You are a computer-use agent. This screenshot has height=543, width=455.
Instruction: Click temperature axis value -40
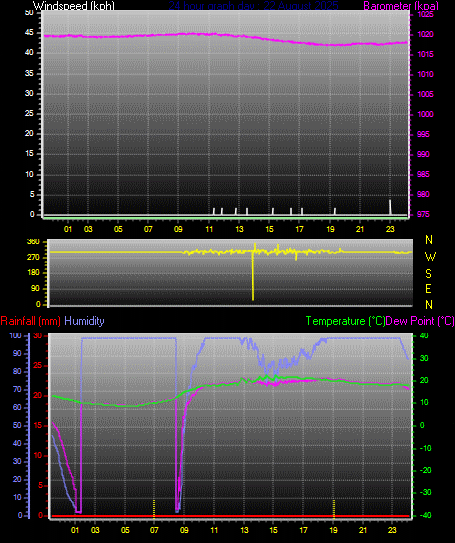click(425, 515)
